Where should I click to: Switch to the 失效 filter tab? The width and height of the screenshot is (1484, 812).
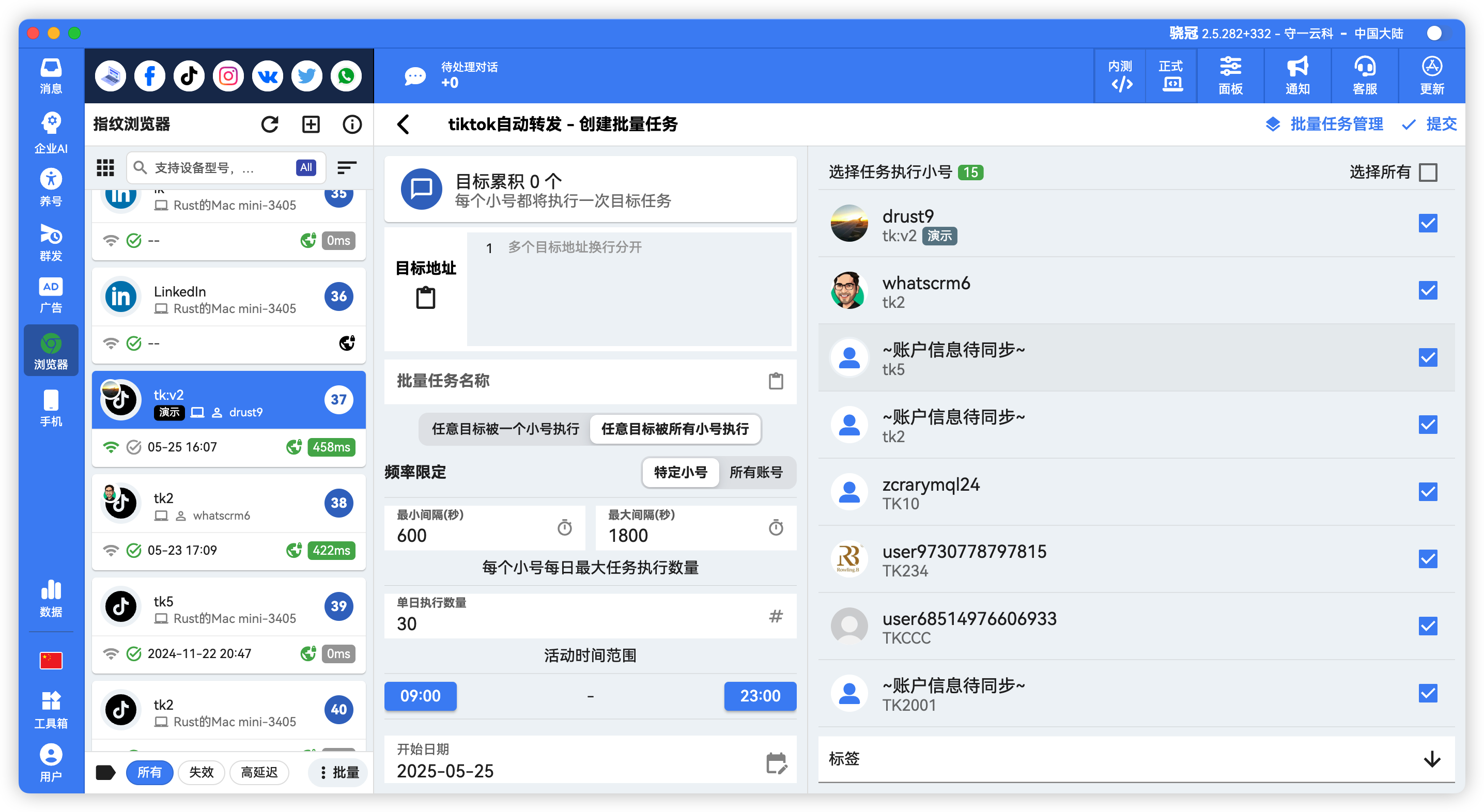pyautogui.click(x=201, y=772)
